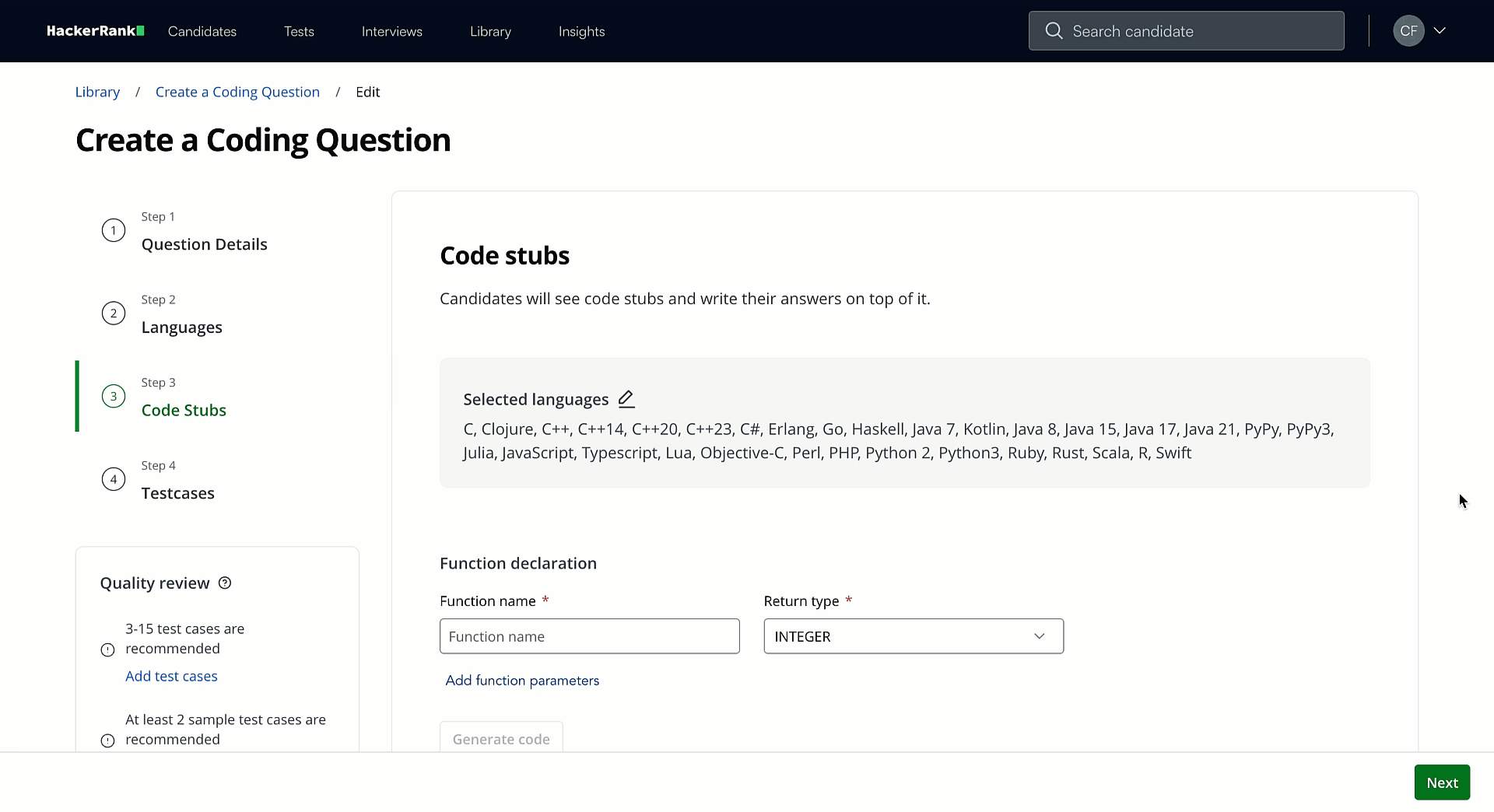Image resolution: width=1494 pixels, height=812 pixels.
Task: Click the HackerRank logo
Action: [x=94, y=31]
